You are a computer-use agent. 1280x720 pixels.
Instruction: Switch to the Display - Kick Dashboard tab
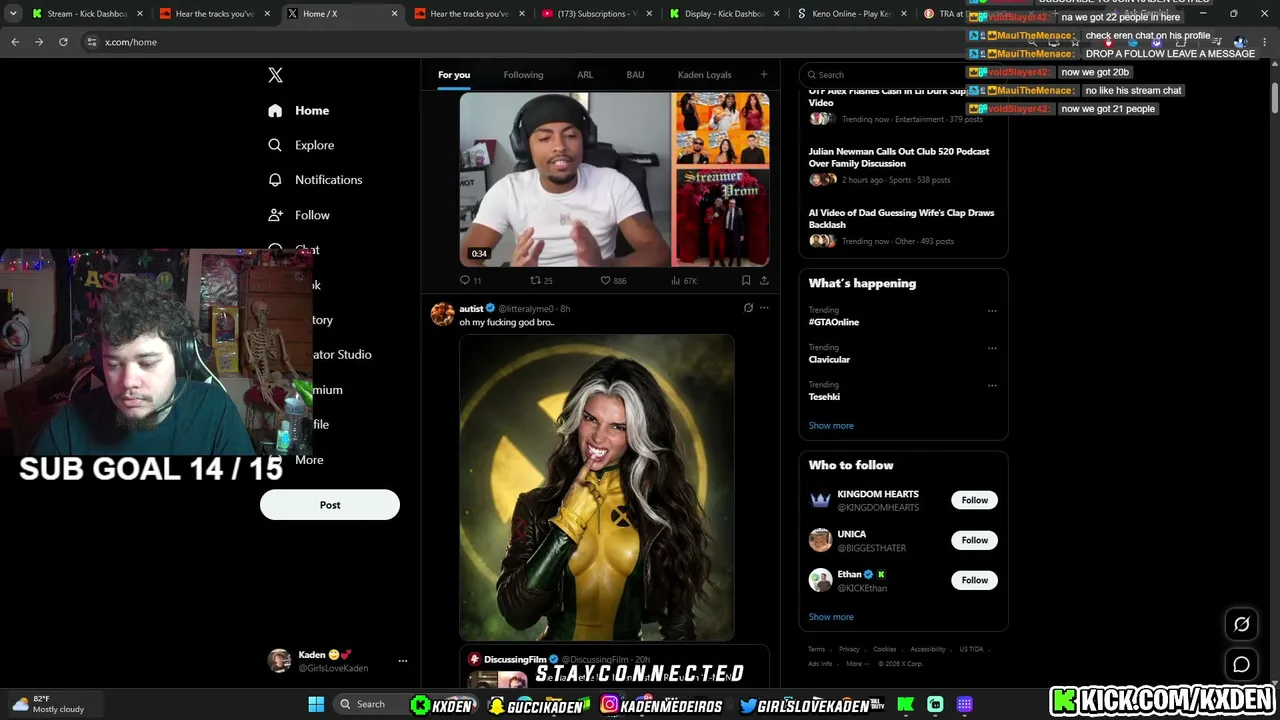[x=724, y=14]
